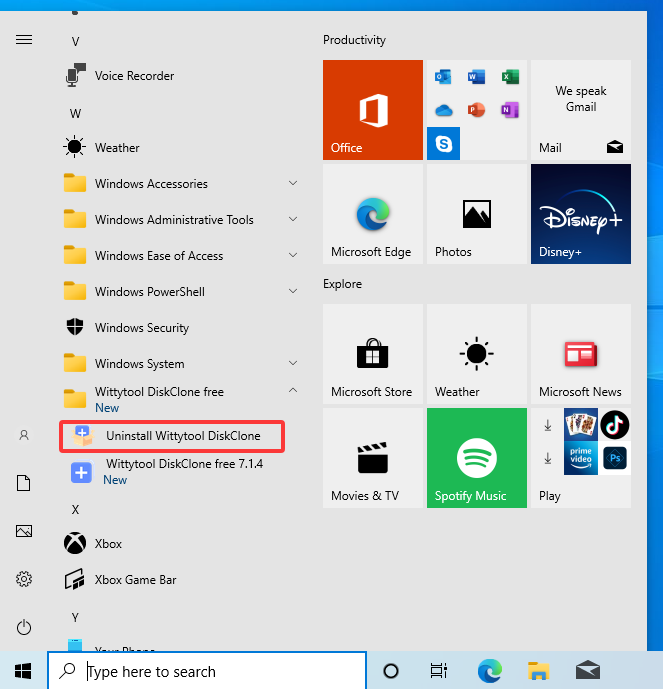Open TikTok in the Play tile
This screenshot has width=663, height=689.
tap(615, 425)
